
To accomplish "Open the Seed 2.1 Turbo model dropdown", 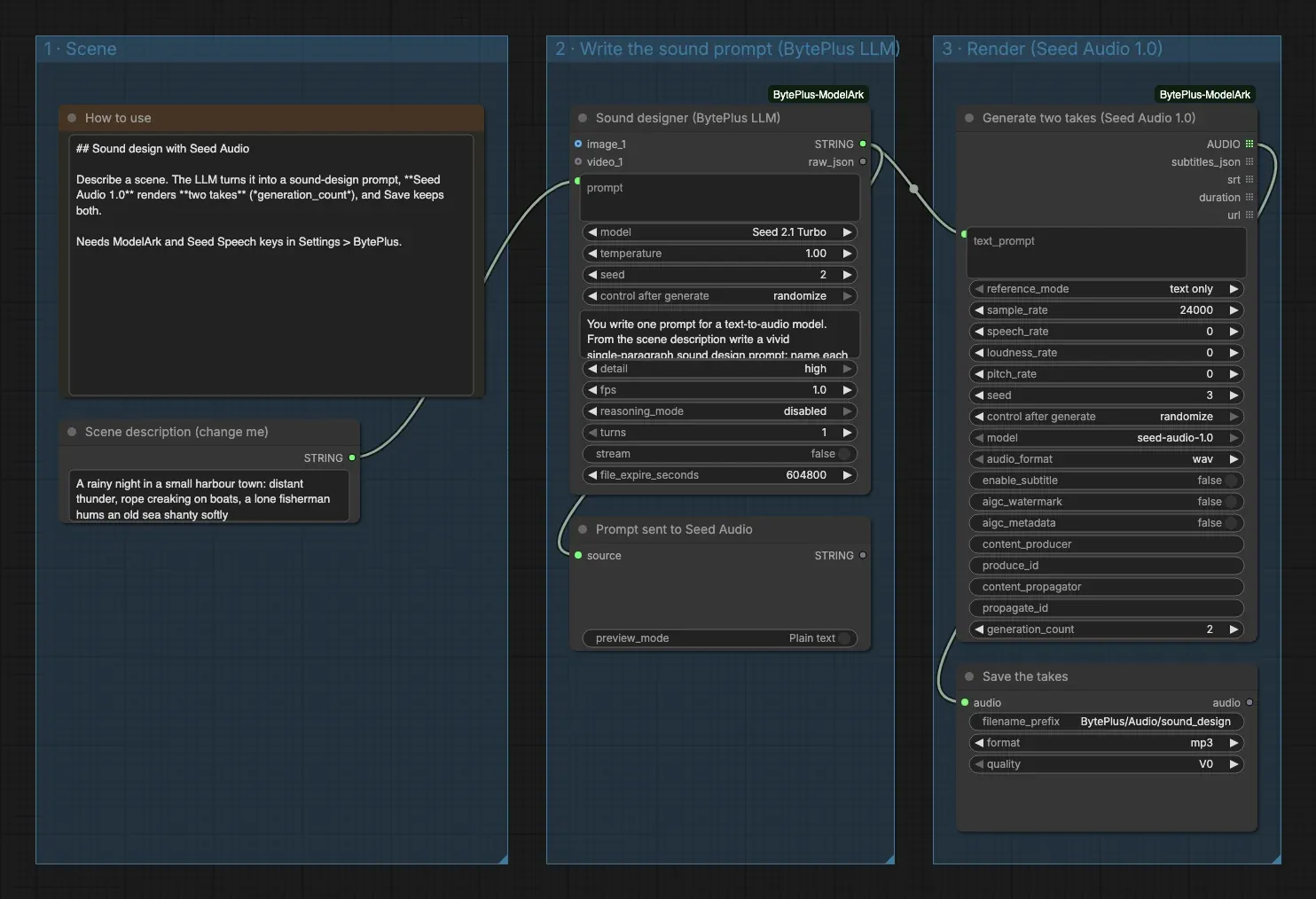I will click(720, 232).
